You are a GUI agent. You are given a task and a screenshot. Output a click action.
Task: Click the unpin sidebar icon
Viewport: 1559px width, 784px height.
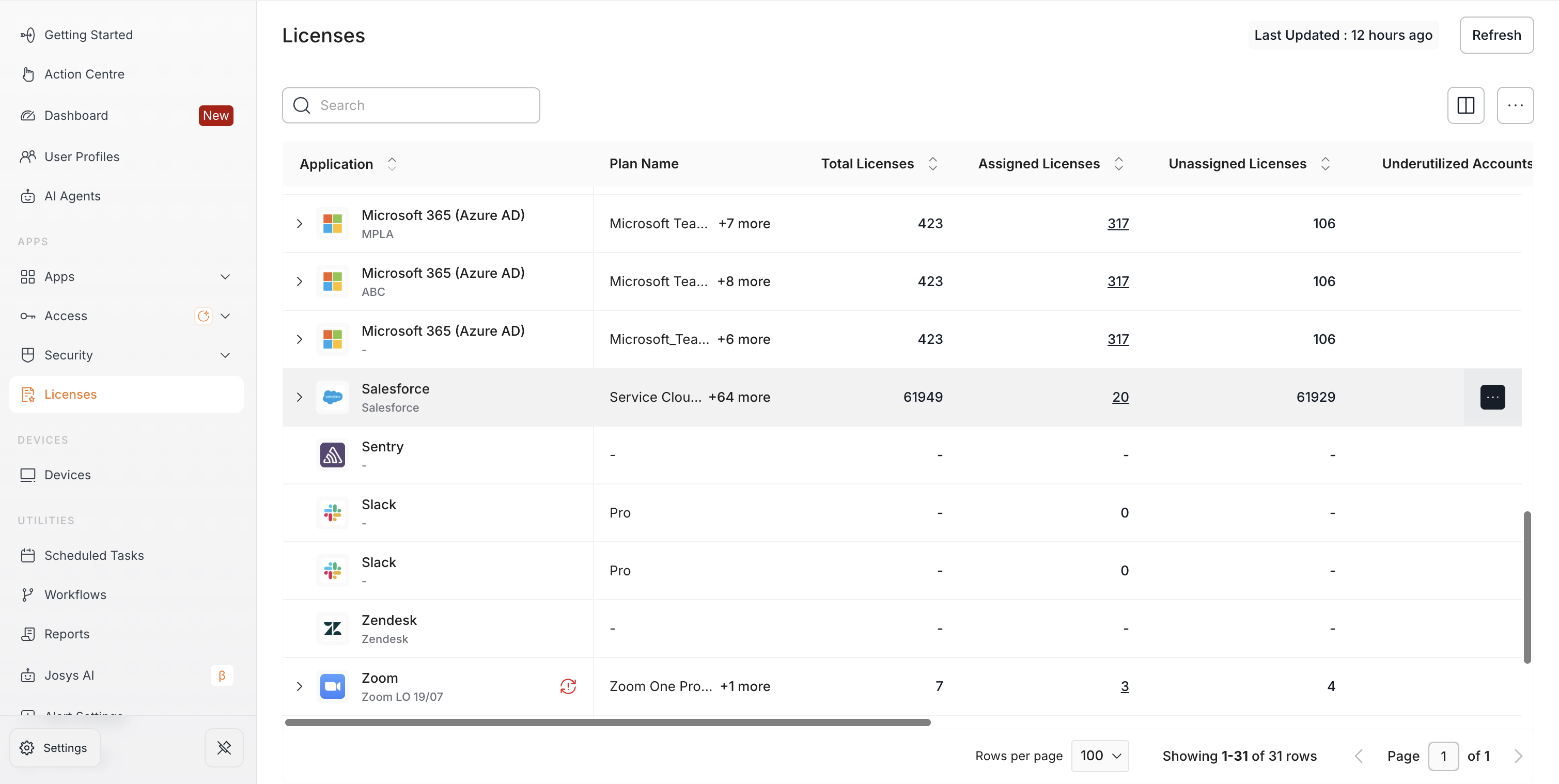point(224,748)
